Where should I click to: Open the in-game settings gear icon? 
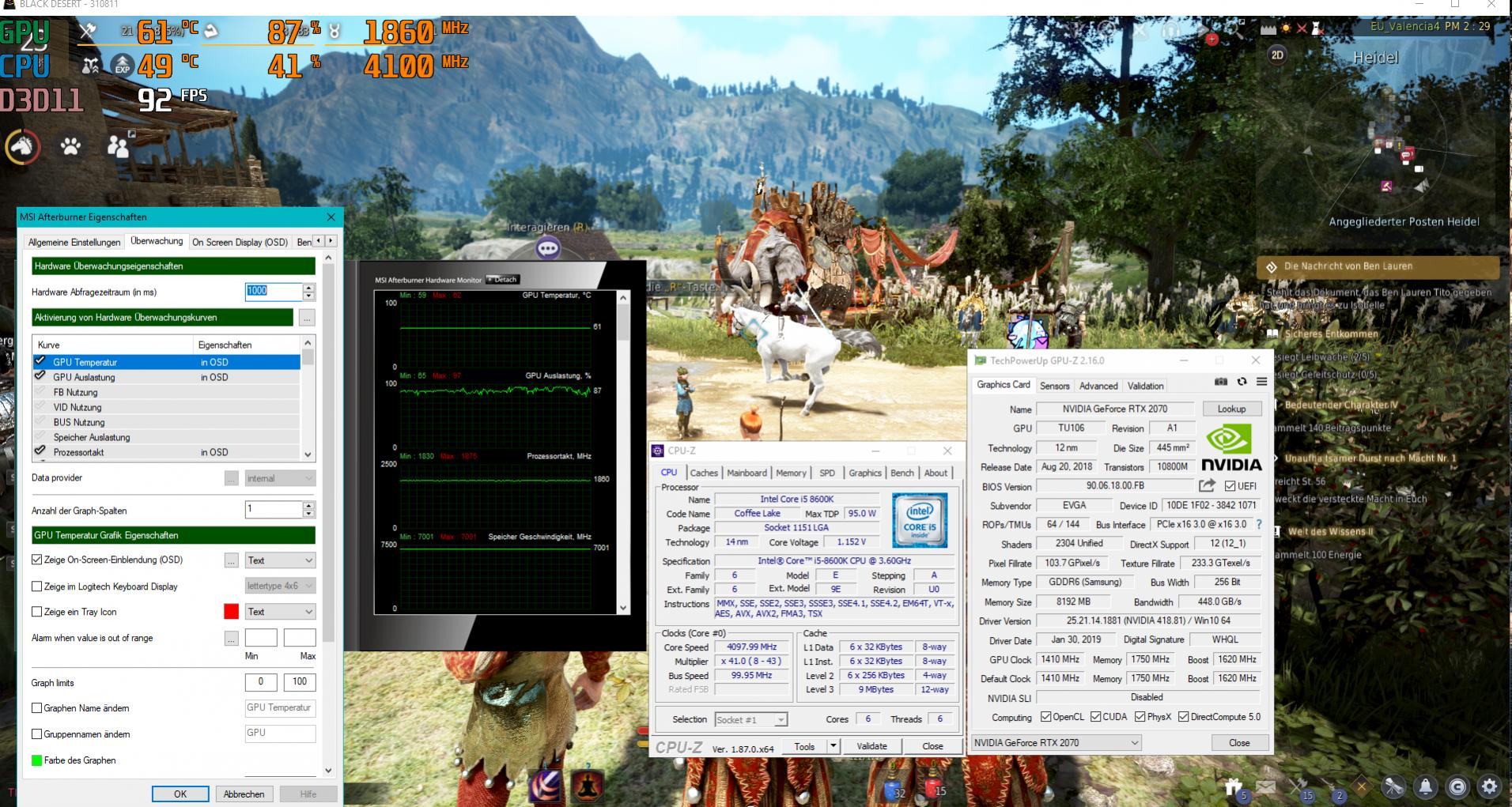point(1490,786)
